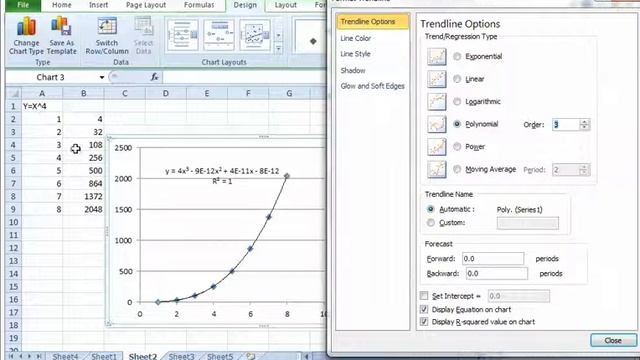Select row 12 header
The height and width of the screenshot is (360, 640).
(13, 248)
